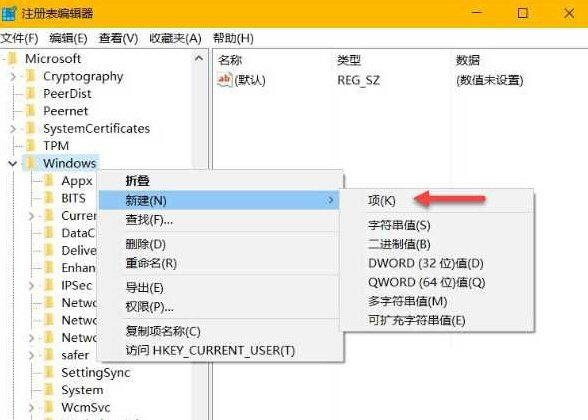Click the Cryptography folder icon
Screen dimensions: 588x420
(x=31, y=76)
